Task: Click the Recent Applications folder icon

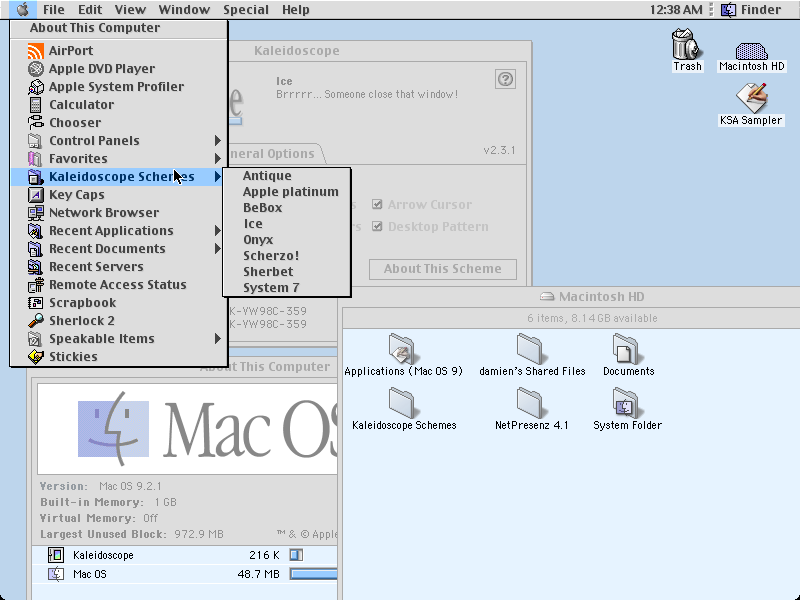Action: [35, 231]
